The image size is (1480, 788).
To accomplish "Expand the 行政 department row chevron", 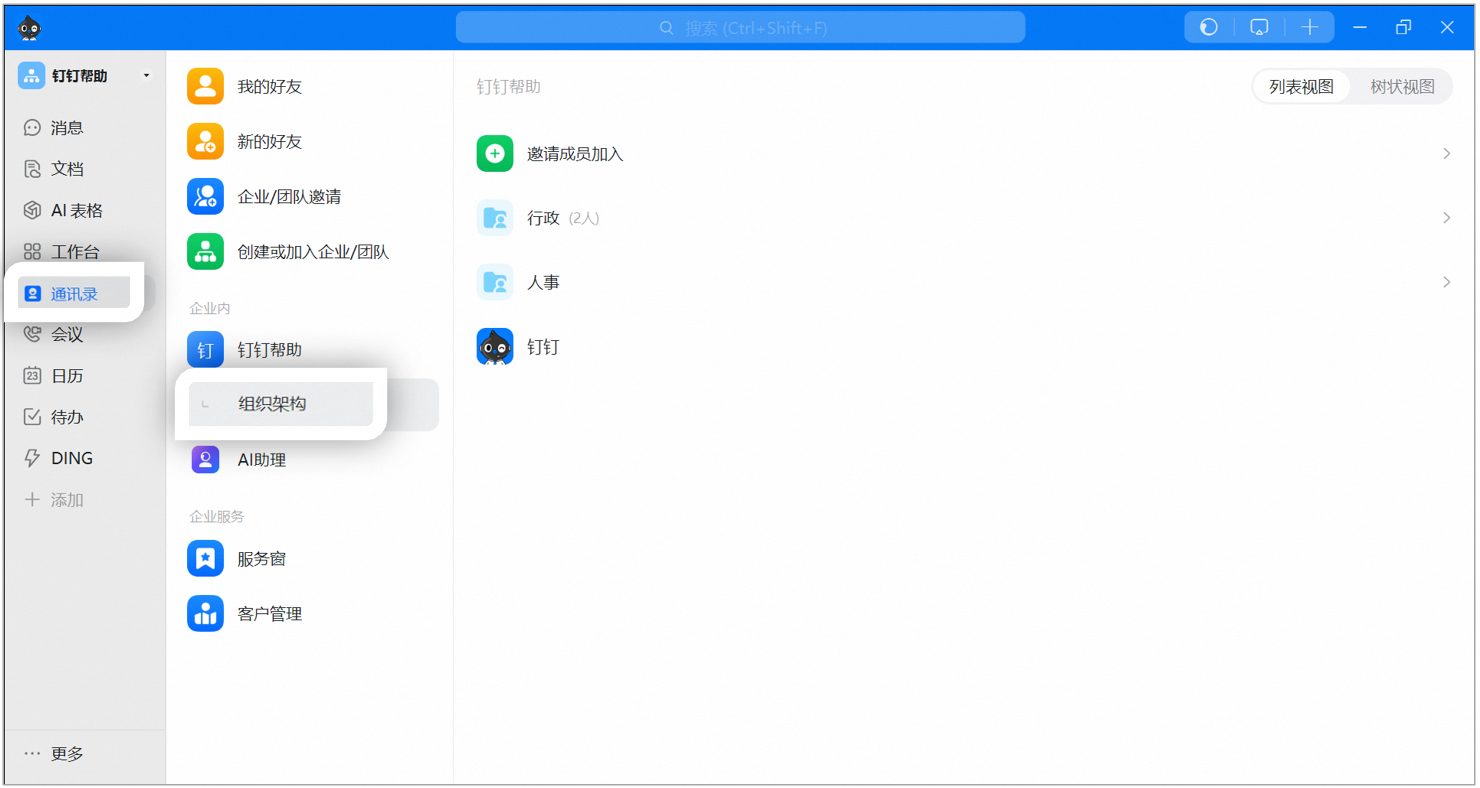I will (1446, 218).
